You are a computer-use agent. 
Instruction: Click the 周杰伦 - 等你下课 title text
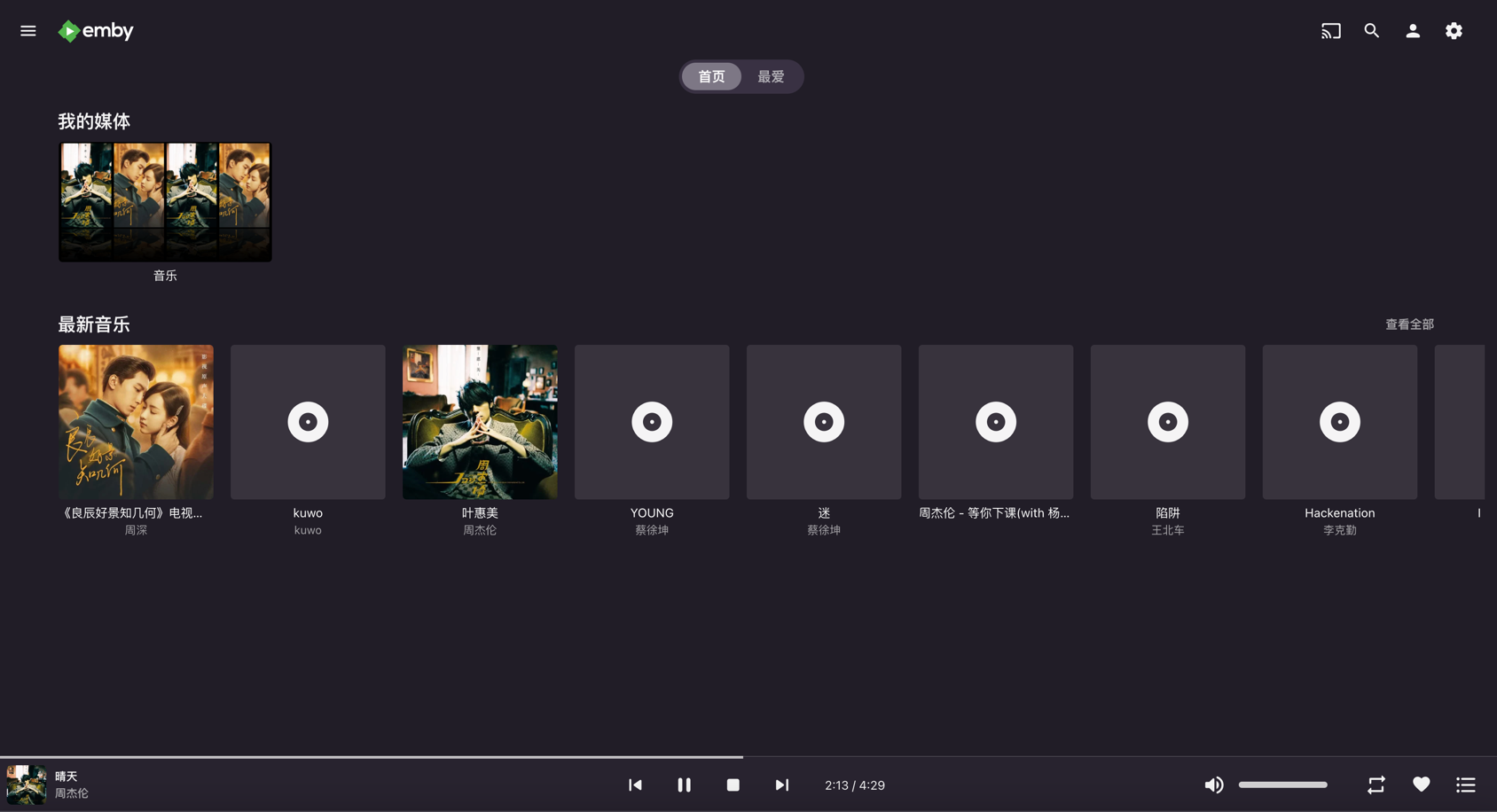(x=994, y=513)
